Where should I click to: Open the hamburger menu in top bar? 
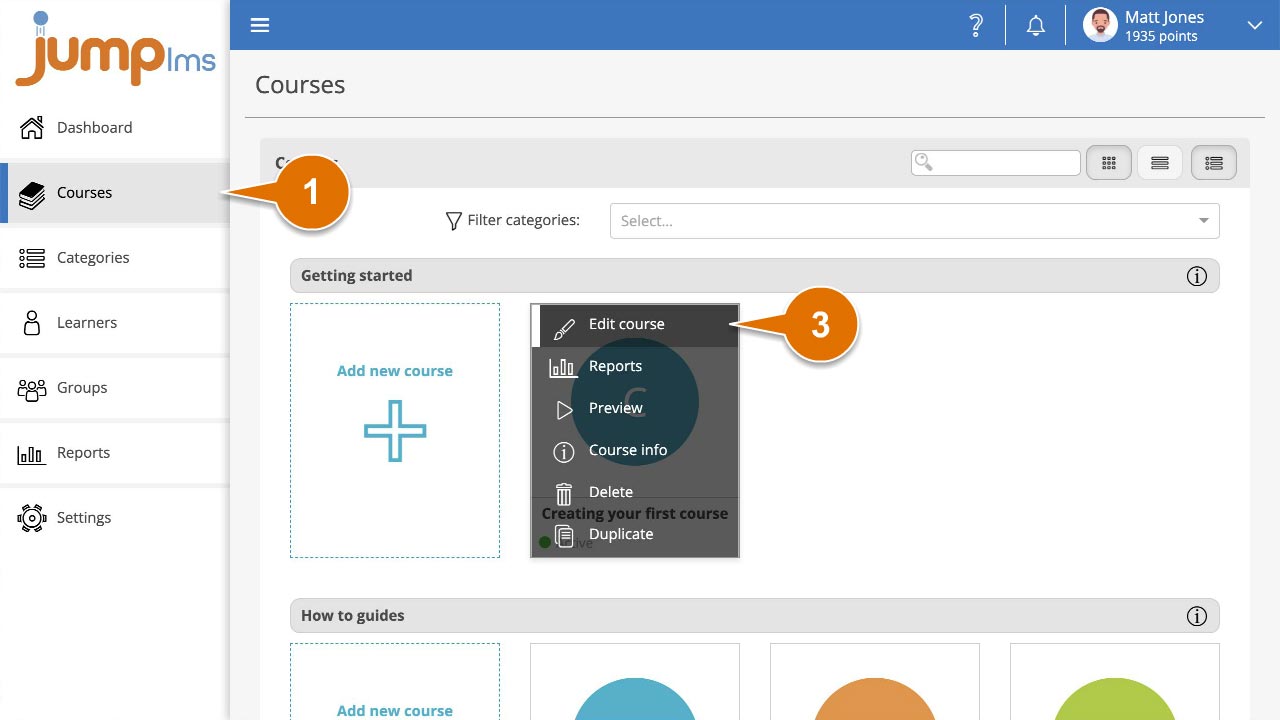click(x=260, y=25)
